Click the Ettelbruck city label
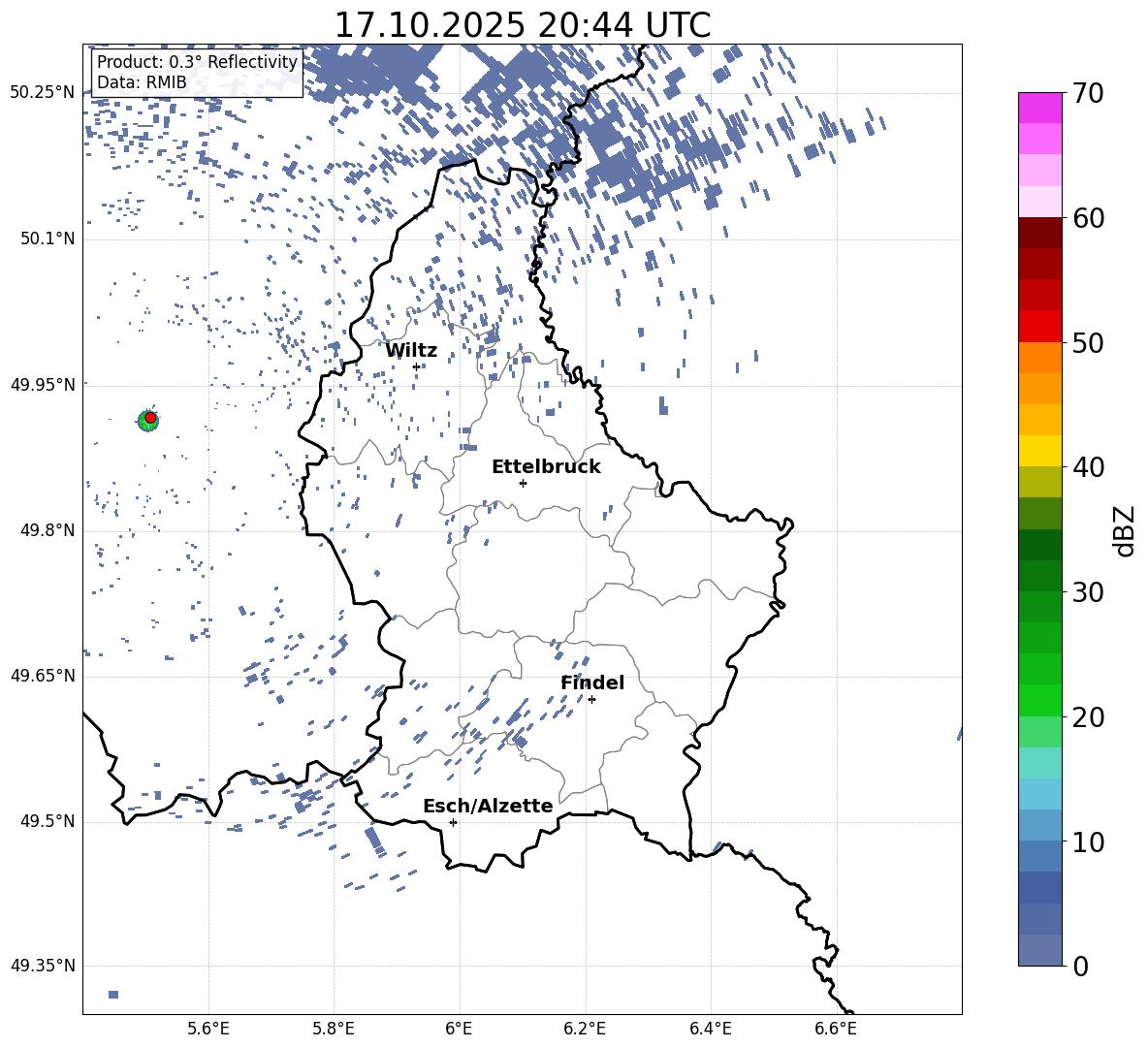This screenshot has width=1148, height=1048. 546,467
